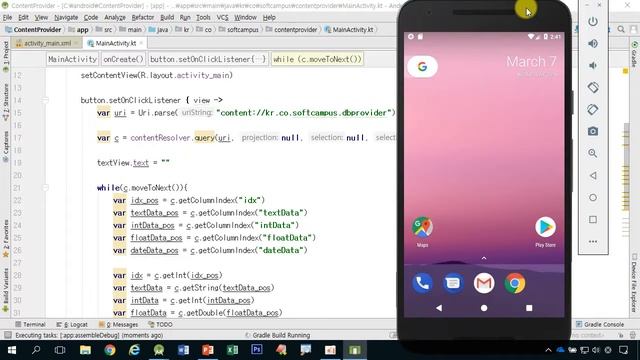Click emulator toolbar Overview square icon
Image resolution: width=640 pixels, height=360 pixels.
[x=593, y=220]
